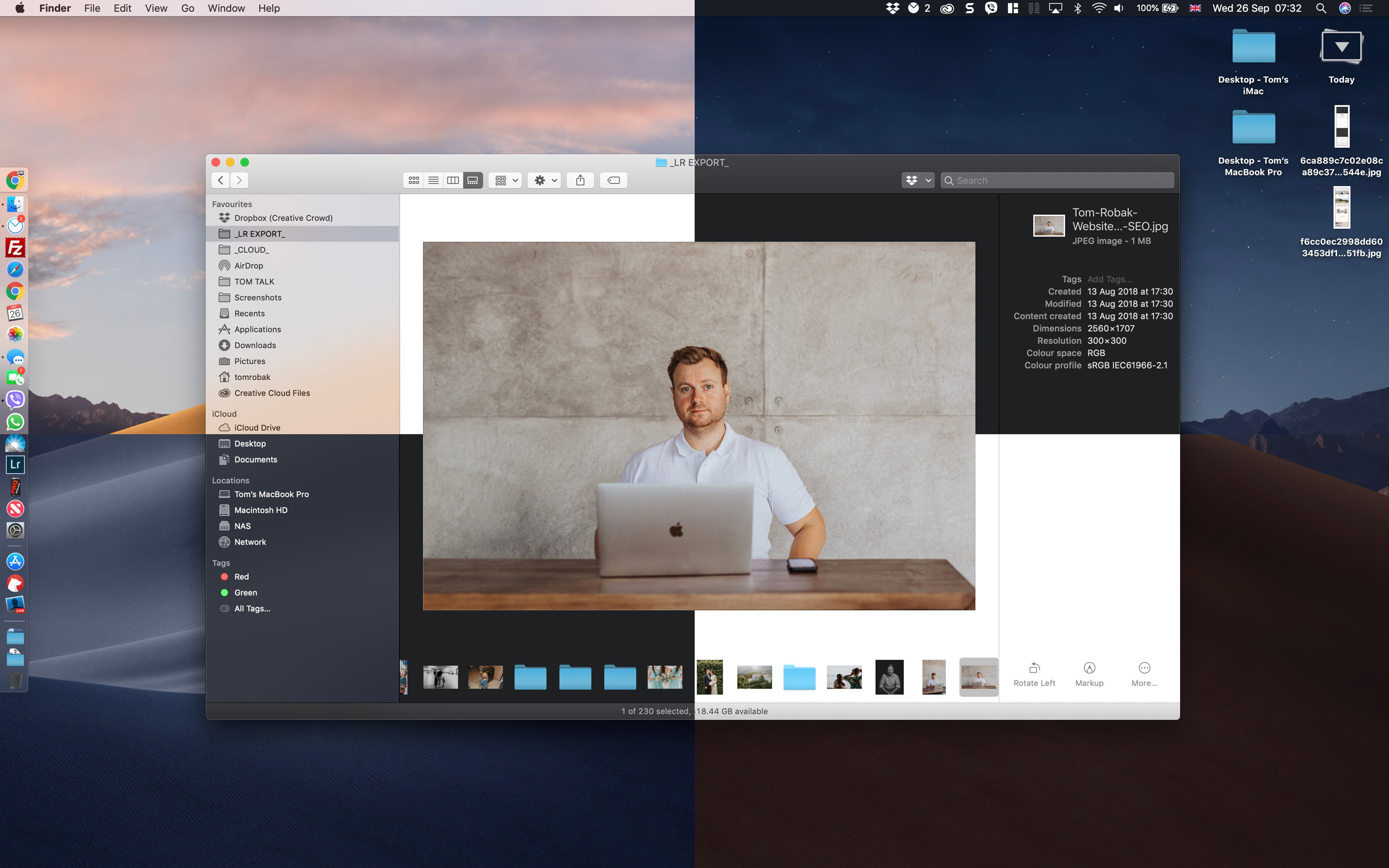Click the More… button in the preview pane
The height and width of the screenshot is (868, 1389).
[1143, 673]
